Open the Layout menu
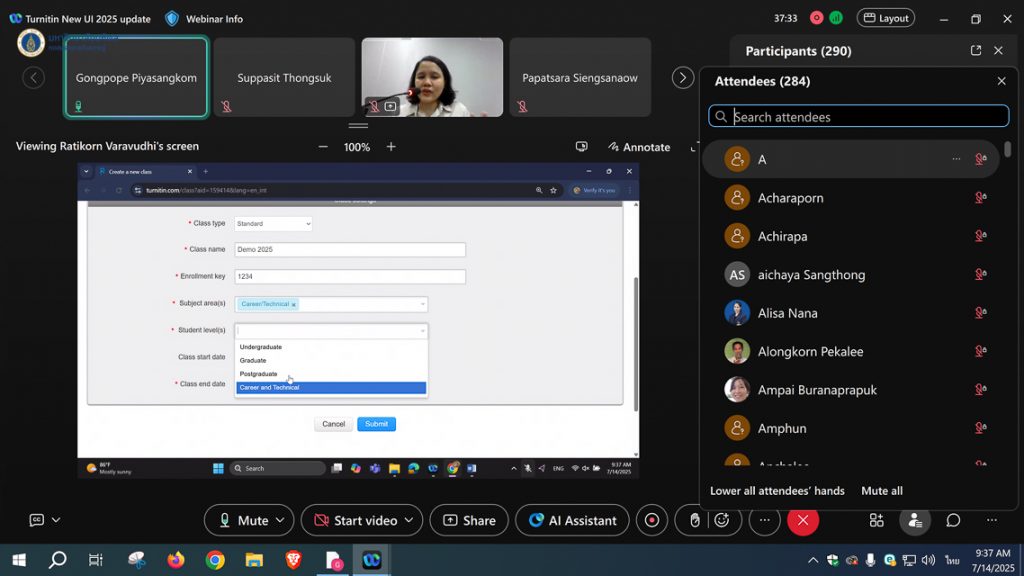 click(885, 18)
